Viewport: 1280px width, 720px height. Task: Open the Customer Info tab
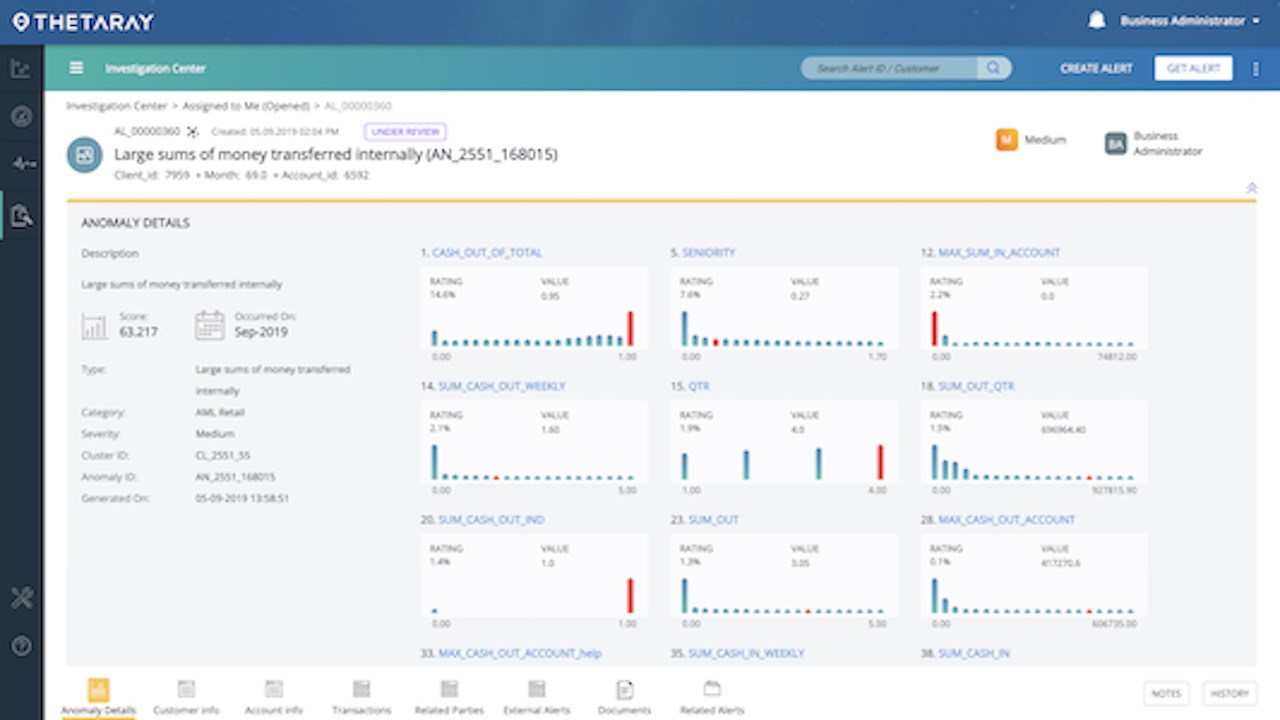click(x=186, y=697)
